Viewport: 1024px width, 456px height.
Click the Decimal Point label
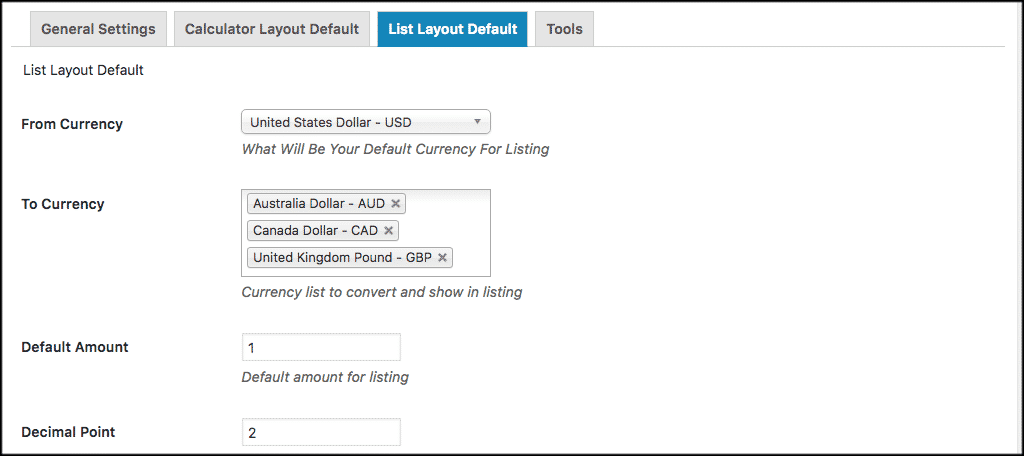[68, 433]
